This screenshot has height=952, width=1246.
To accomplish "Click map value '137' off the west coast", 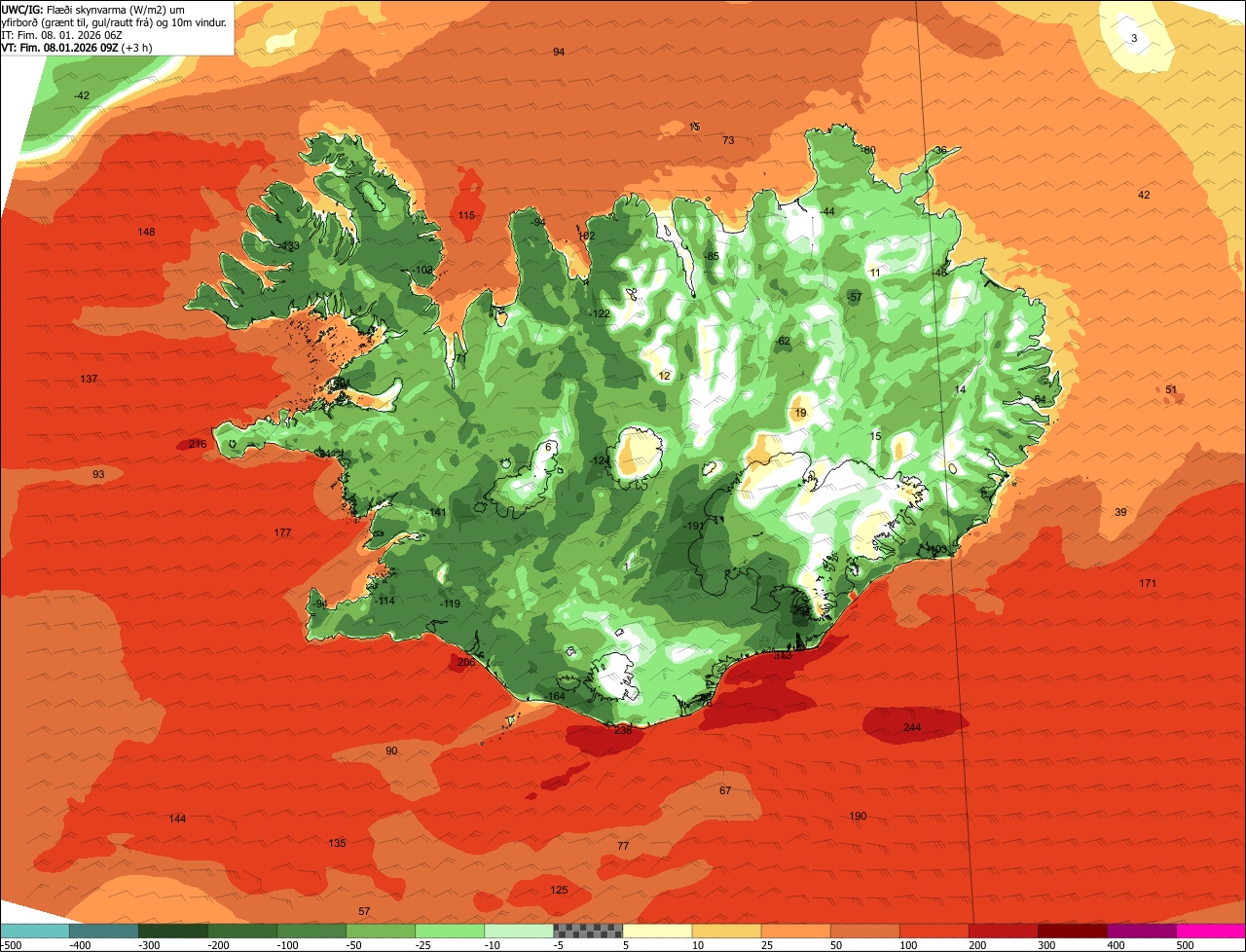I will 89,379.
